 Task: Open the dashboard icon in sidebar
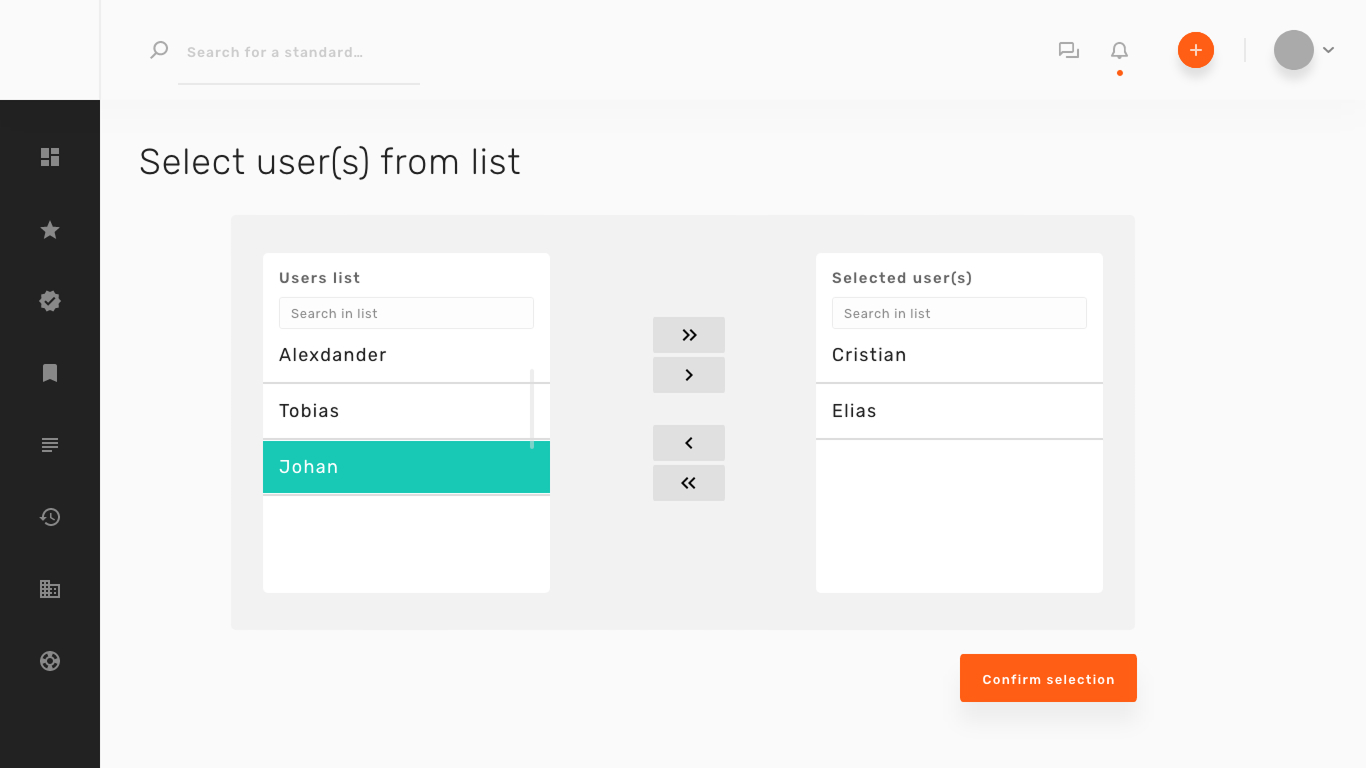(x=50, y=157)
